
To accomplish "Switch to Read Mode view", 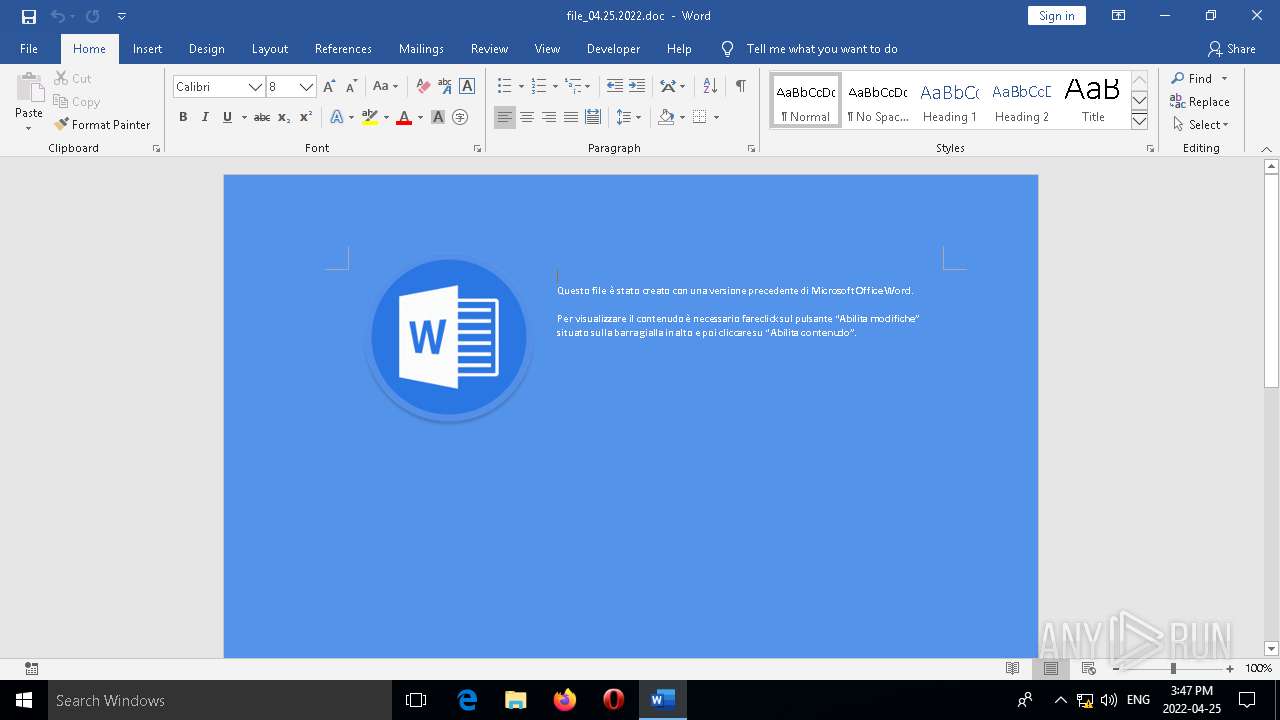I will (1013, 669).
